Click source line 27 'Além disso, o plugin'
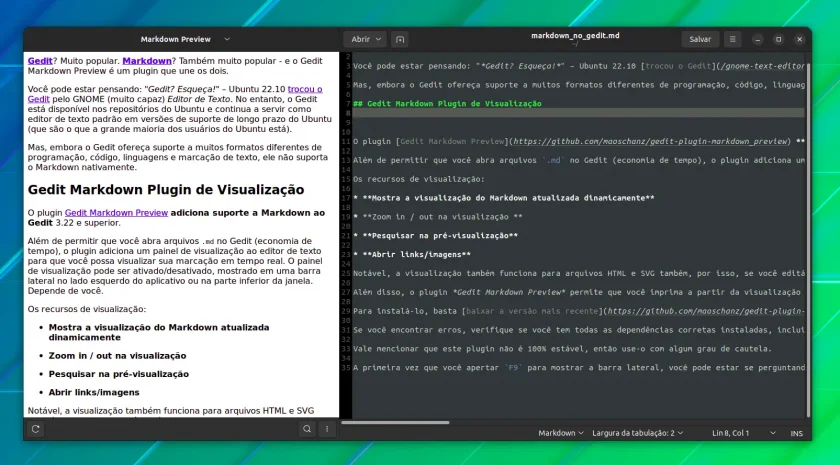840x465 pixels. (x=579, y=292)
